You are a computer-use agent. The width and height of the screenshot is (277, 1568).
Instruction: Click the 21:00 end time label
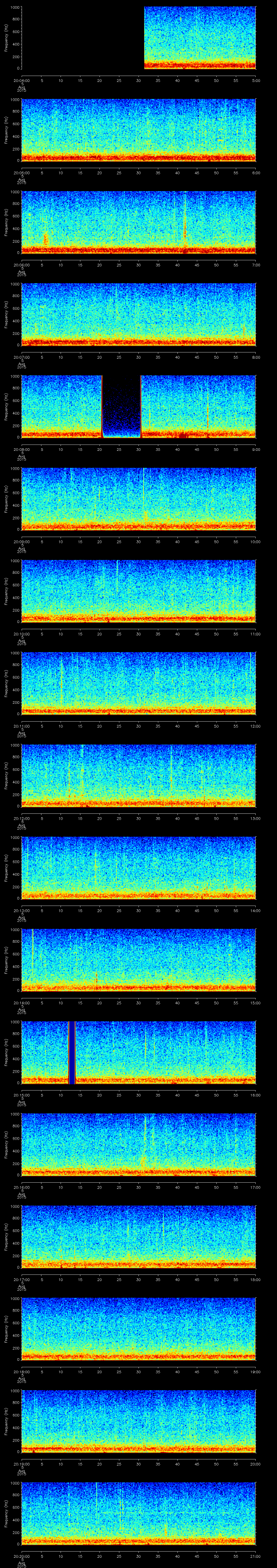pos(256,1556)
